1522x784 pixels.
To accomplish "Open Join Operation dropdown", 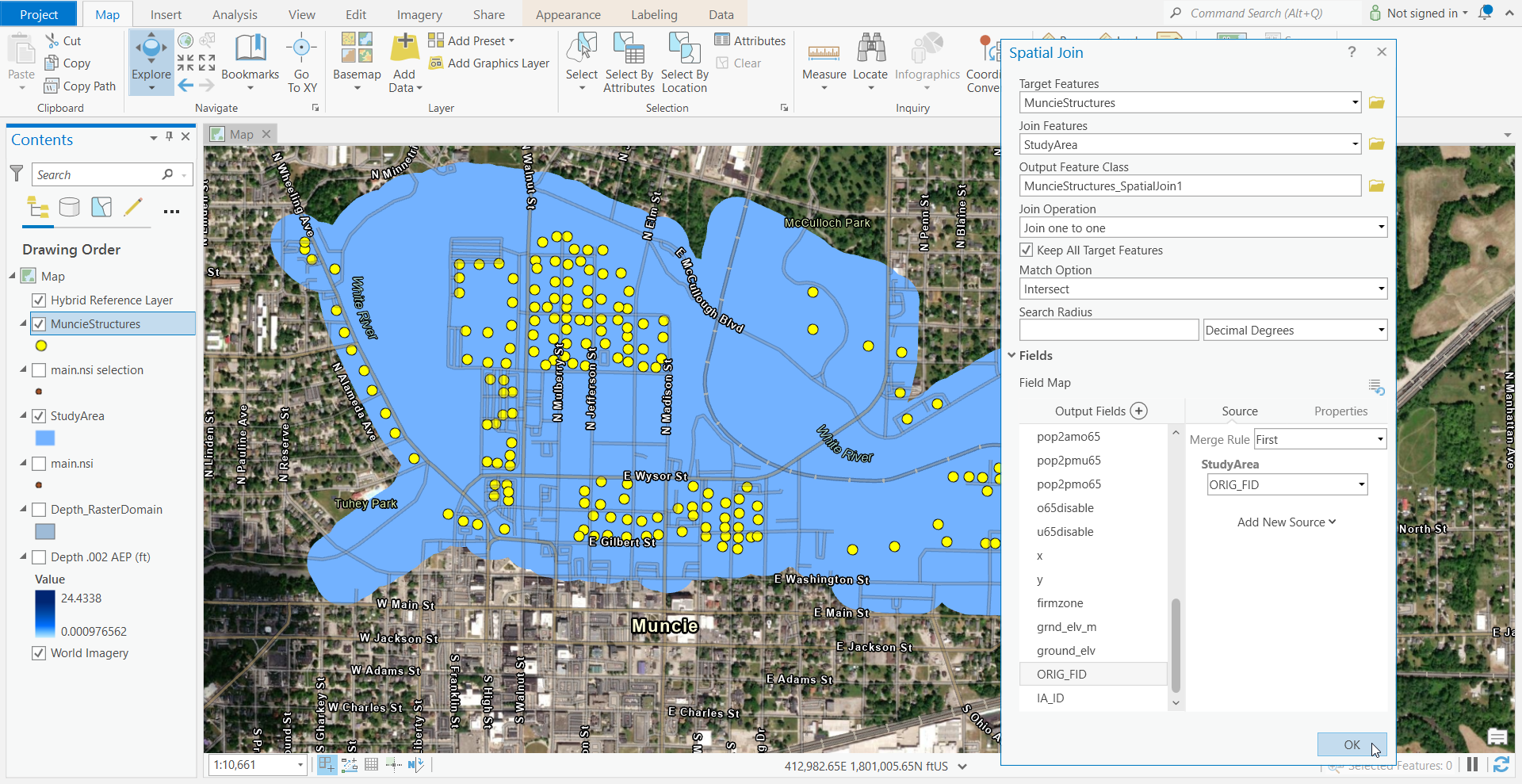I will pos(1381,228).
